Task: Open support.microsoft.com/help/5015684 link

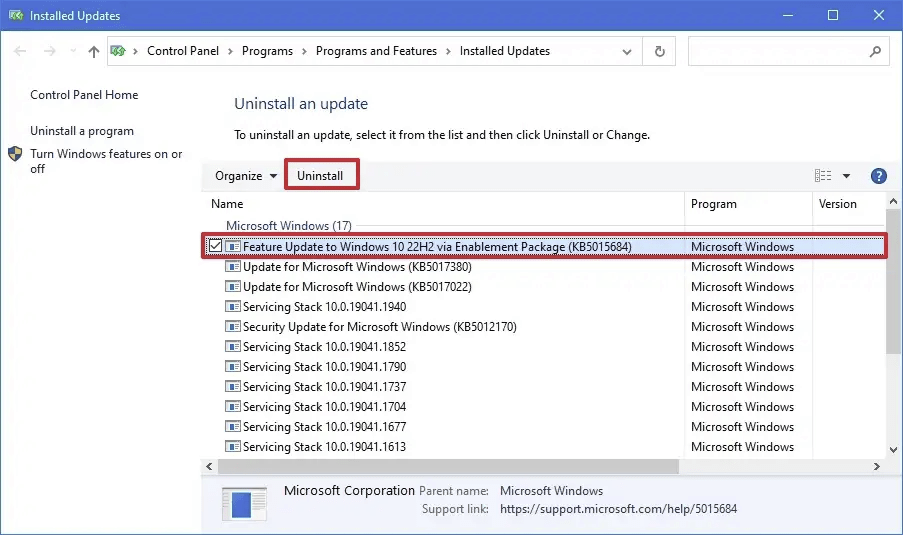Action: [x=618, y=509]
